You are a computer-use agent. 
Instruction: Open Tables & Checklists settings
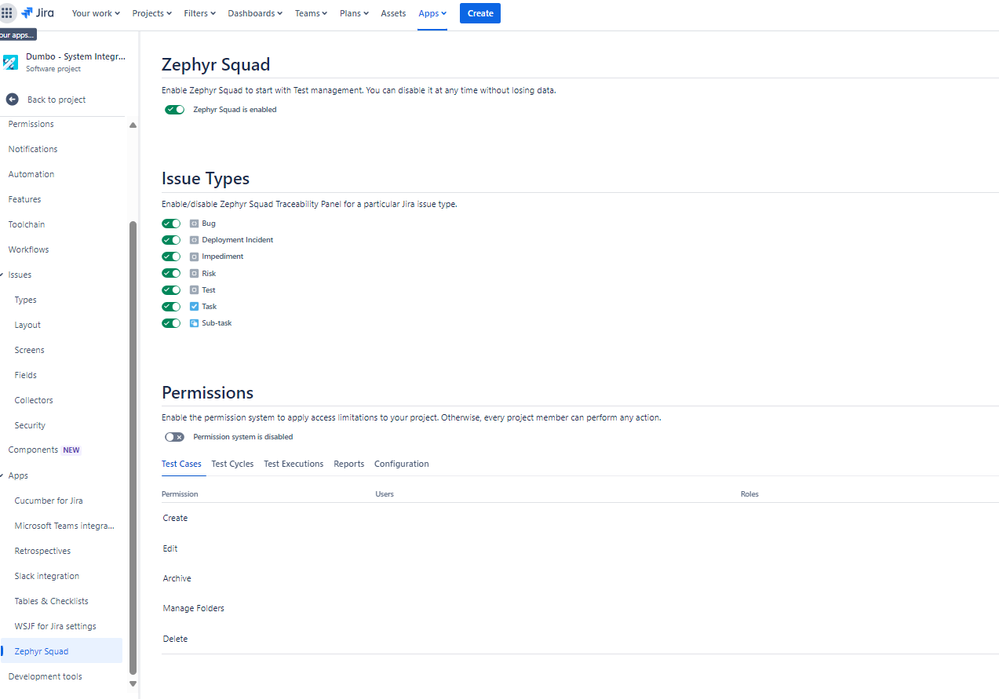51,602
